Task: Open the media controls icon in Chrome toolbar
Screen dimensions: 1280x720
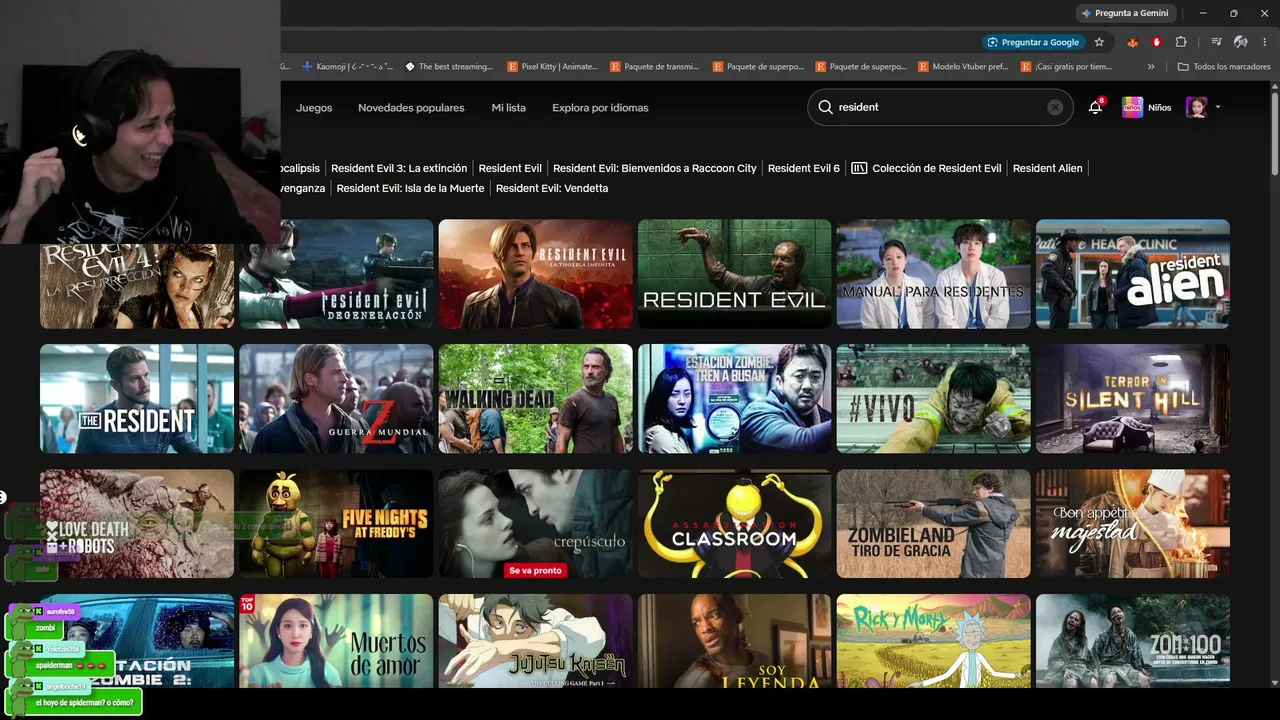Action: (1216, 42)
